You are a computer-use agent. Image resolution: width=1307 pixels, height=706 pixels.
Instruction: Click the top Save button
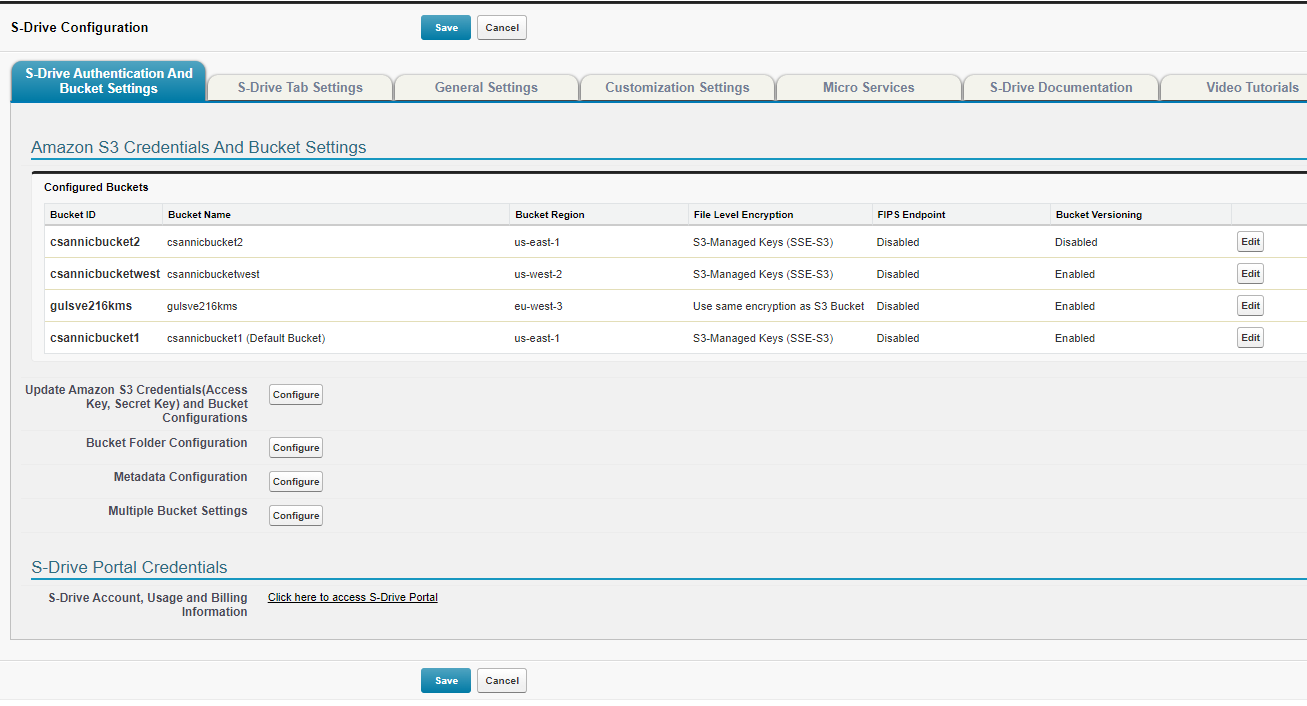(x=446, y=28)
